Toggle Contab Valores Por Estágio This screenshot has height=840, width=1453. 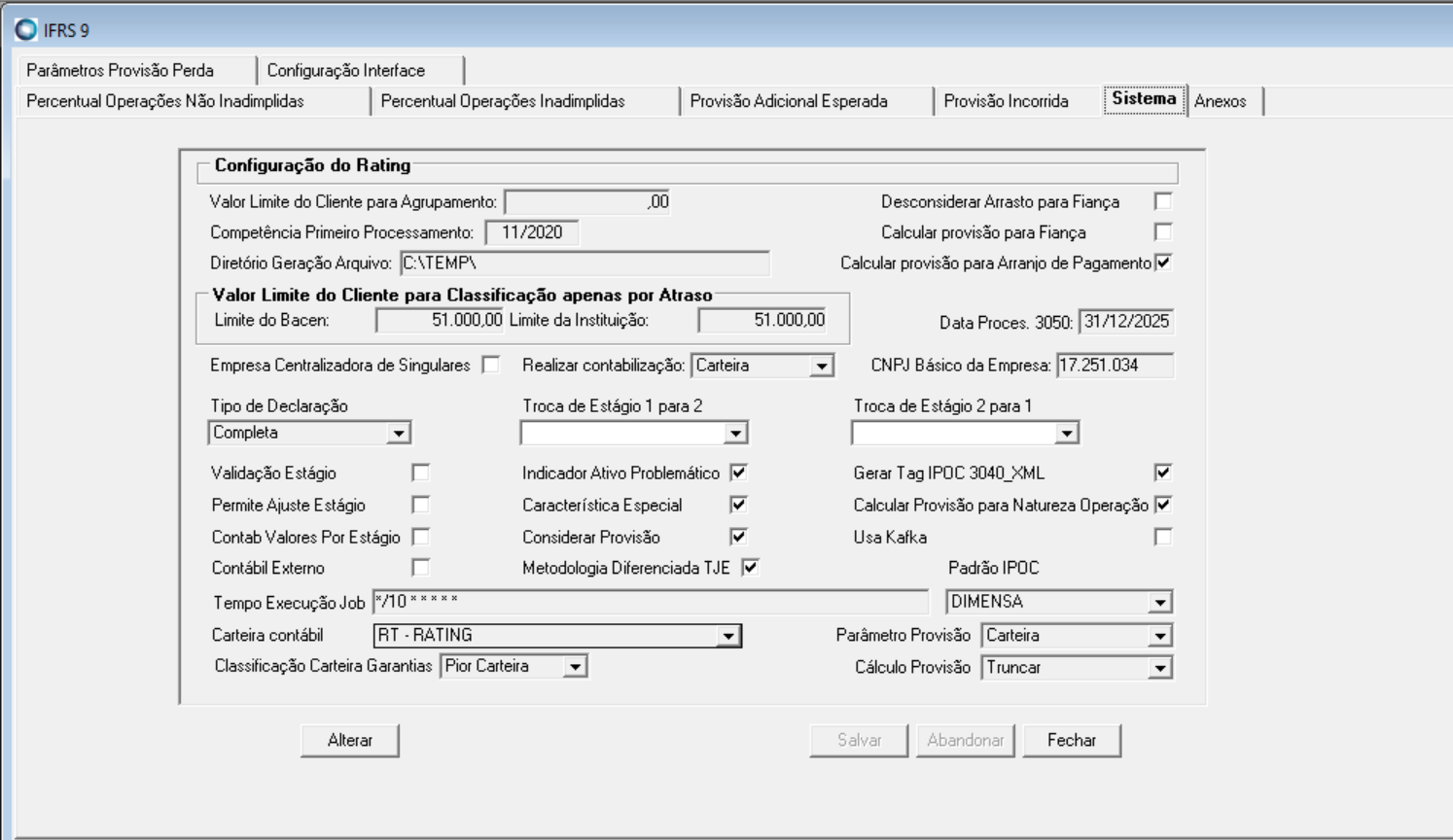420,537
